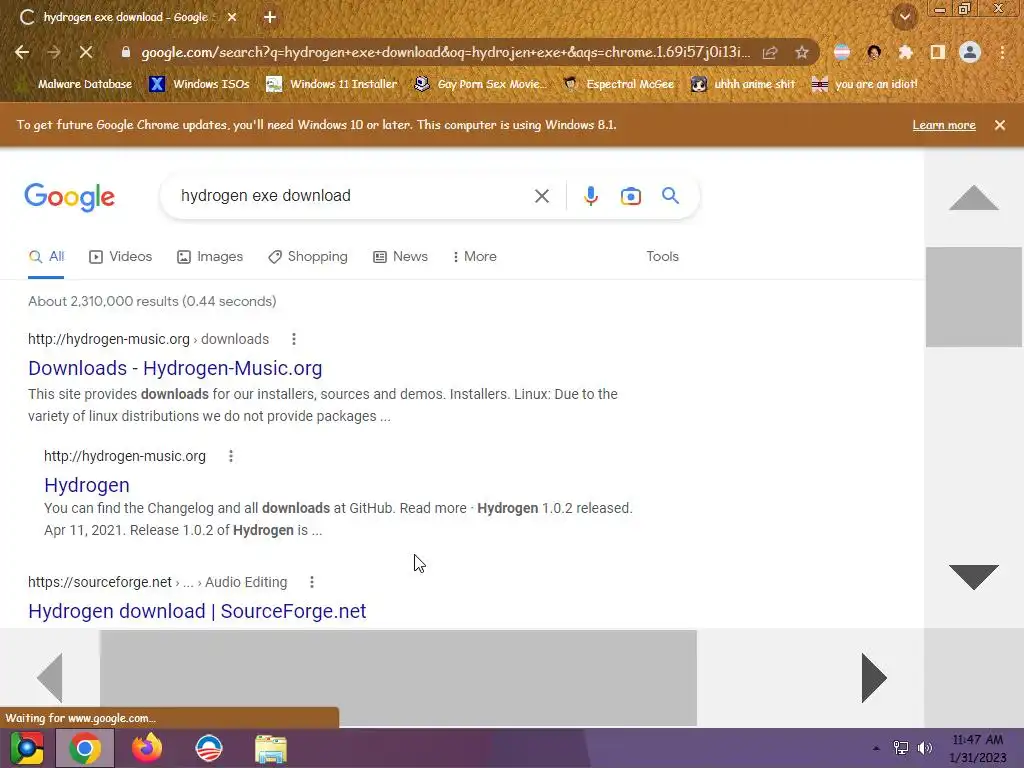Open the Extensions puzzle icon
The height and width of the screenshot is (768, 1024).
coord(905,52)
